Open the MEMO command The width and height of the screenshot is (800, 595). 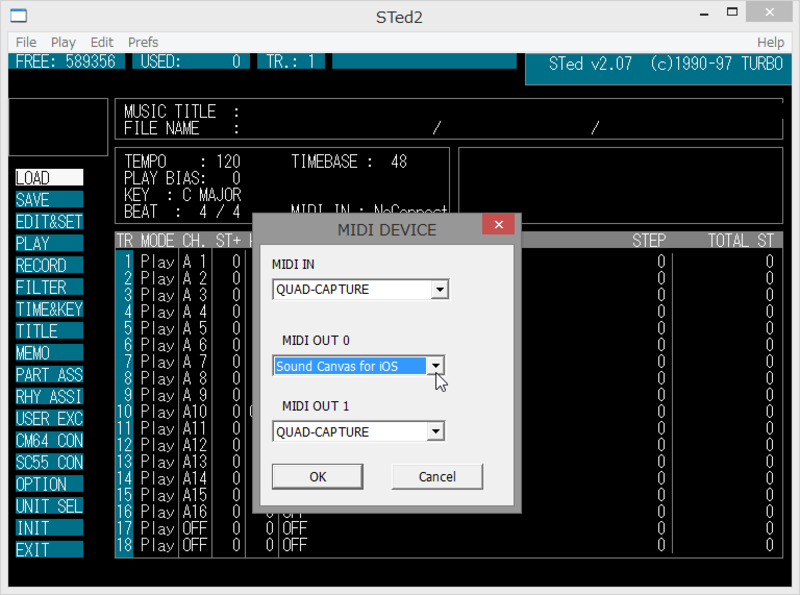49,353
